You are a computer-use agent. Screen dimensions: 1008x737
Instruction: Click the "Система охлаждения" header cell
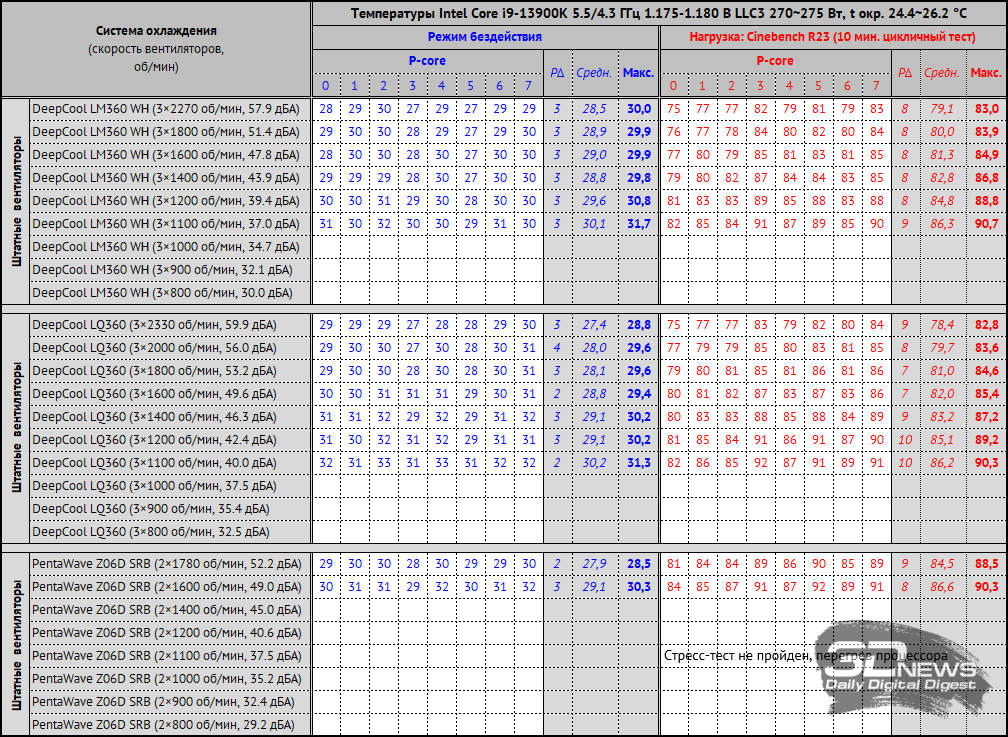[x=155, y=30]
